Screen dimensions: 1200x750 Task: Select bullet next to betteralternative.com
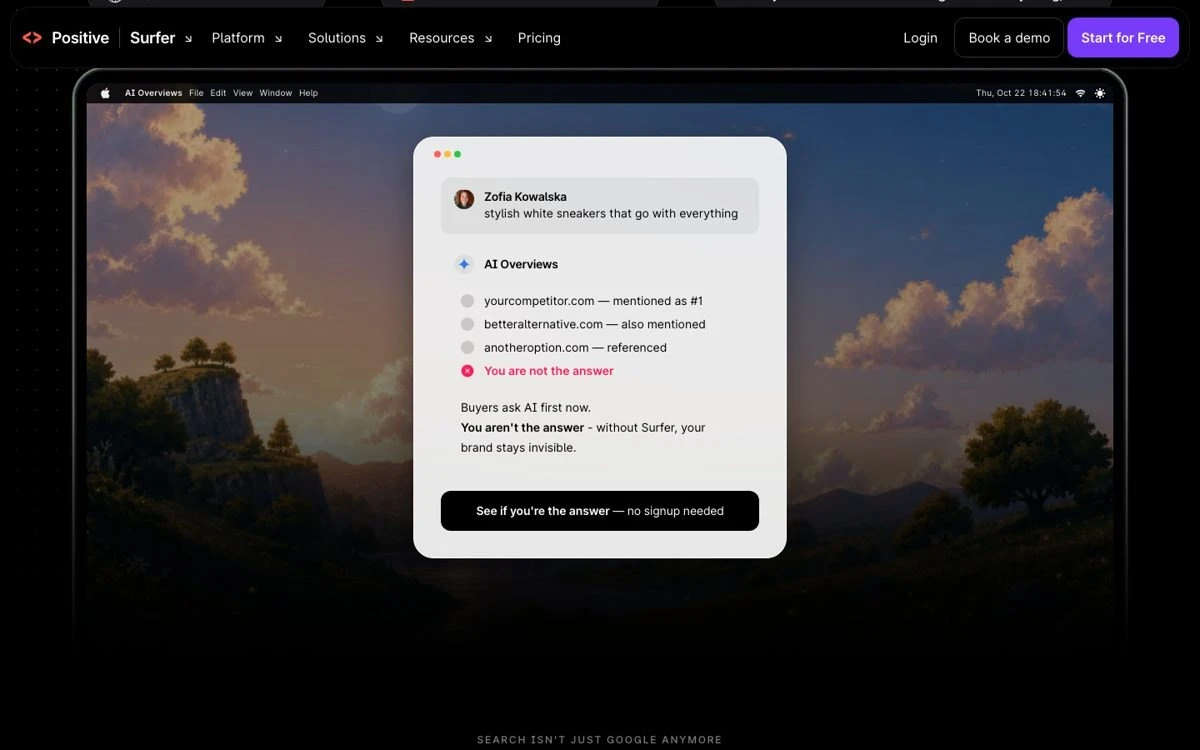coord(467,324)
